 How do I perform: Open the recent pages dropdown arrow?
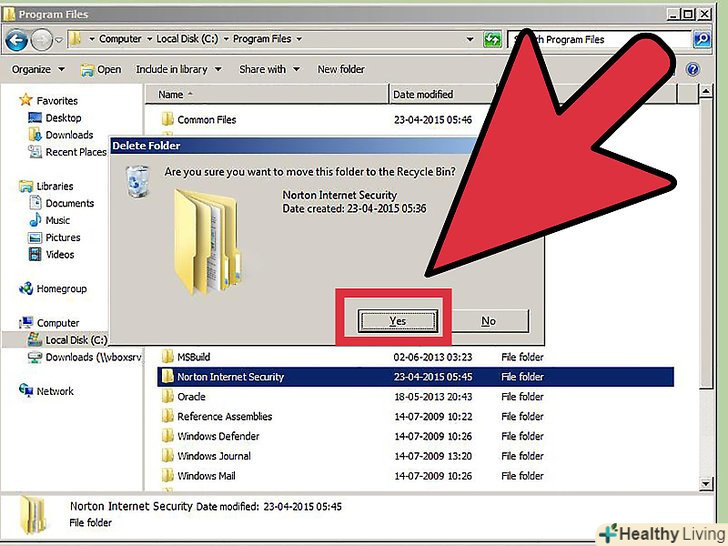(x=59, y=40)
